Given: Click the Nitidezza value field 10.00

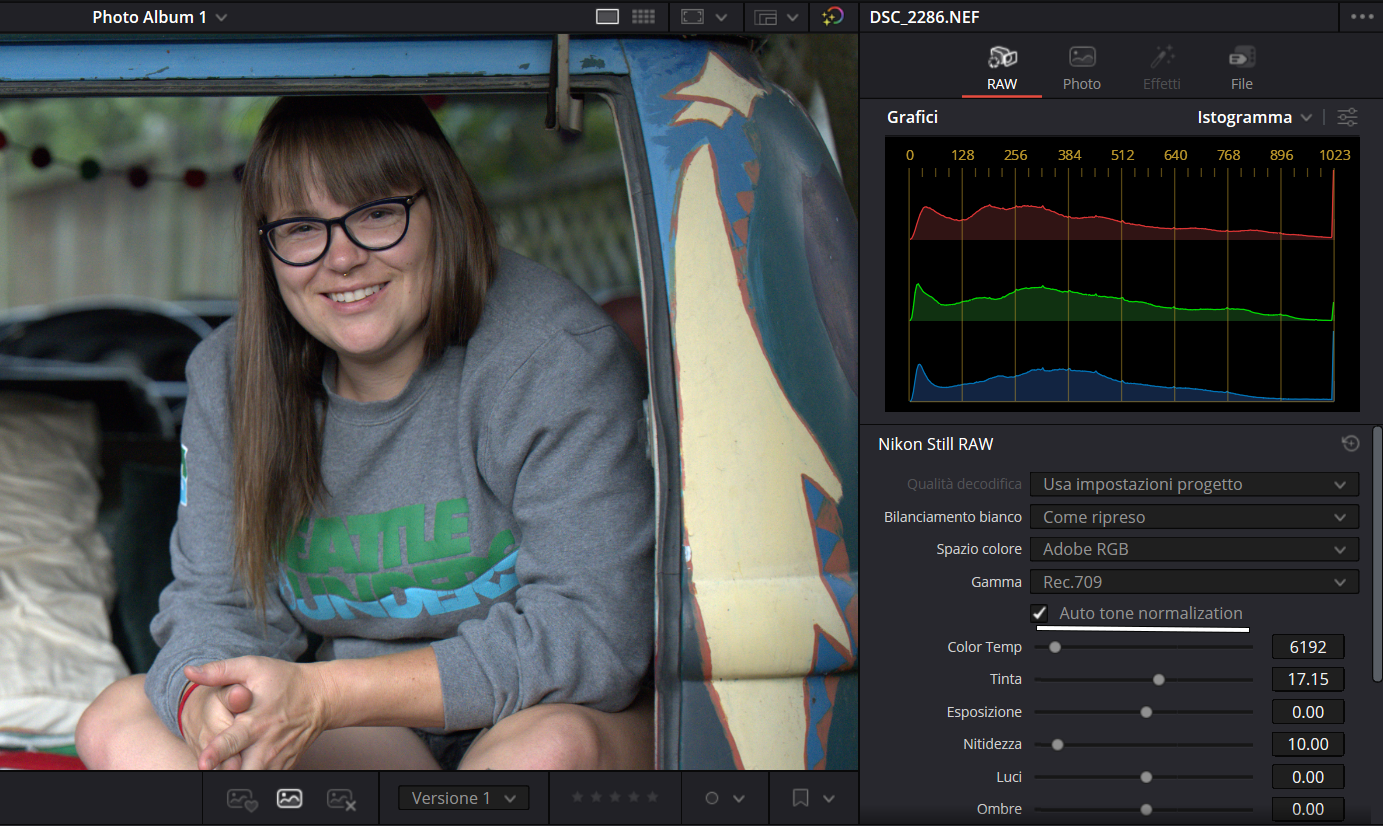Looking at the screenshot, I should (x=1308, y=744).
